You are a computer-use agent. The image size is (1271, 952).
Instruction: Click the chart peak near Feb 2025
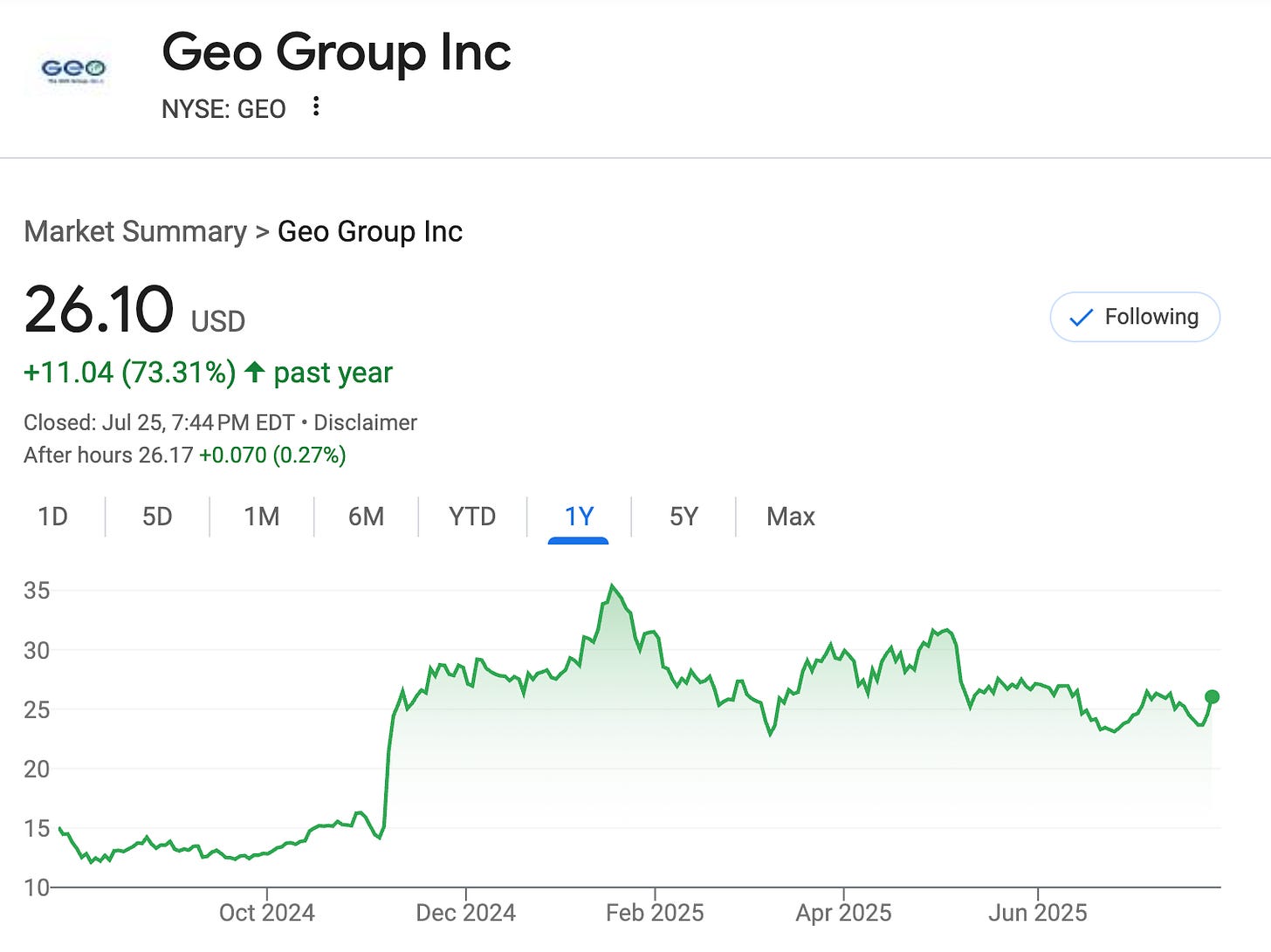coord(612,586)
